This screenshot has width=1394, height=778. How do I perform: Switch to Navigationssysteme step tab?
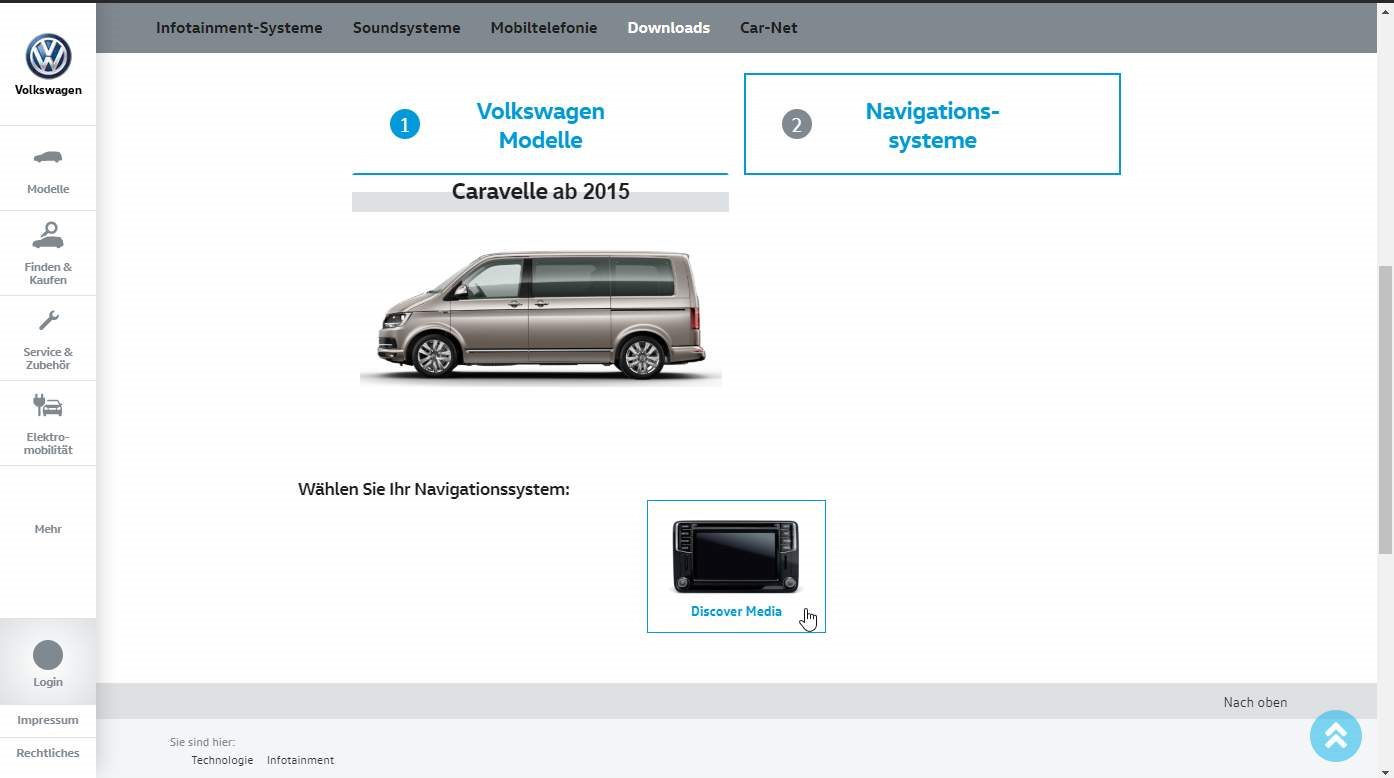coord(932,124)
